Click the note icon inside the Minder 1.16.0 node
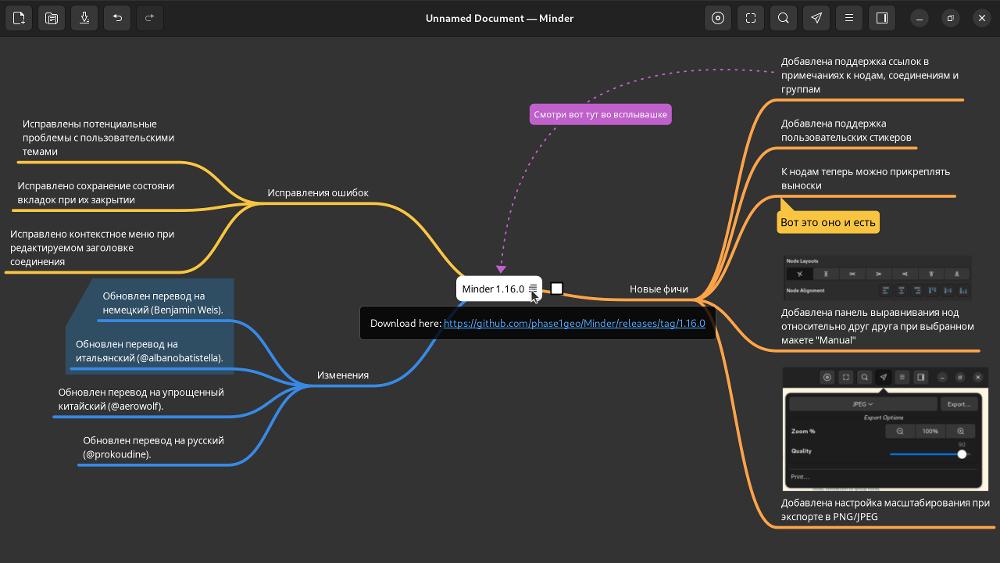This screenshot has width=1000, height=563. click(533, 289)
